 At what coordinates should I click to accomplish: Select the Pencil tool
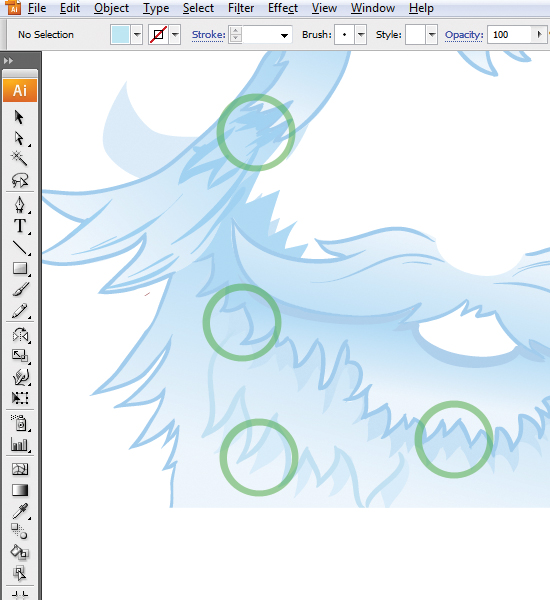click(20, 311)
